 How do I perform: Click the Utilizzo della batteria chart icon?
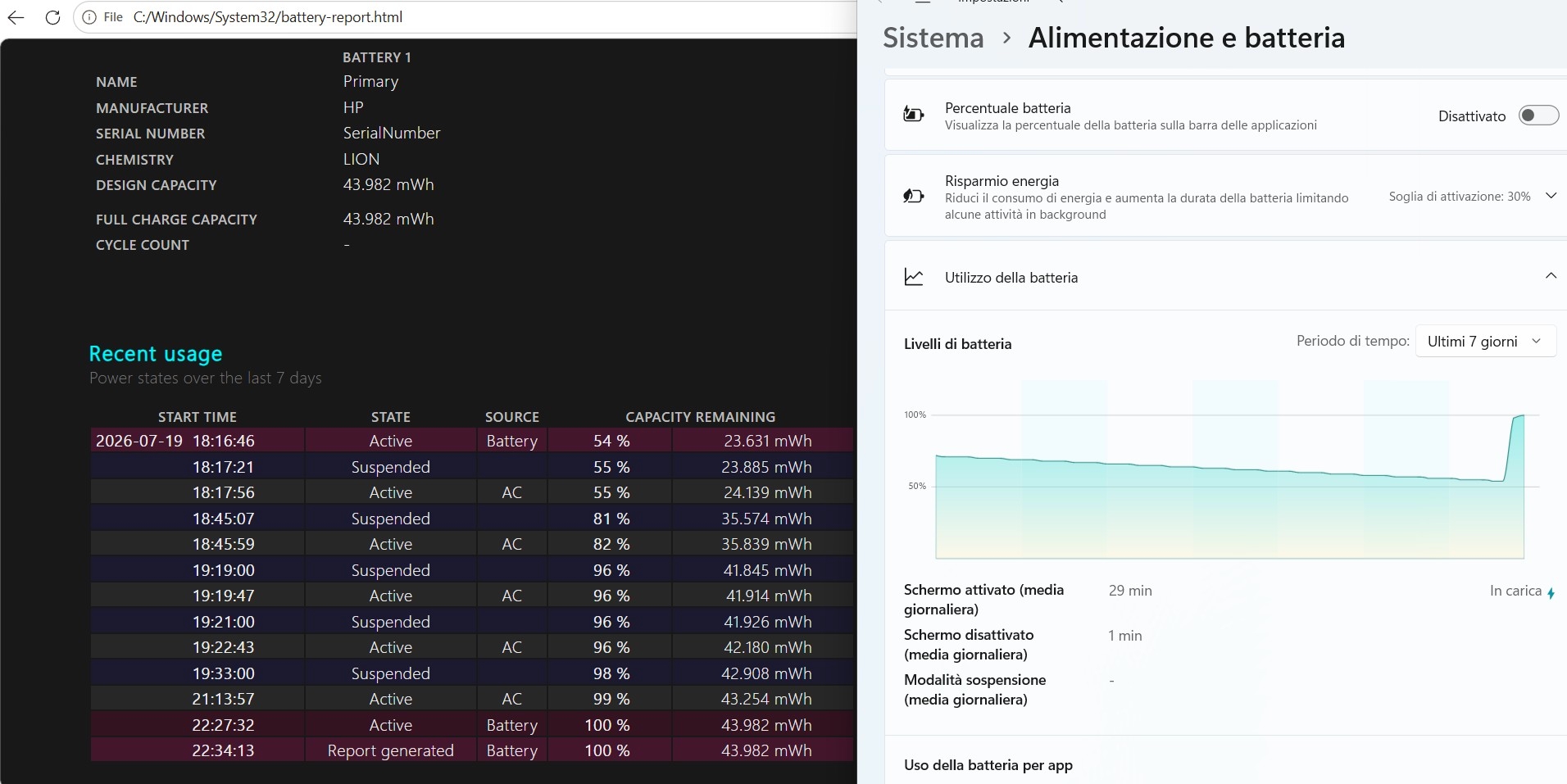pos(913,277)
